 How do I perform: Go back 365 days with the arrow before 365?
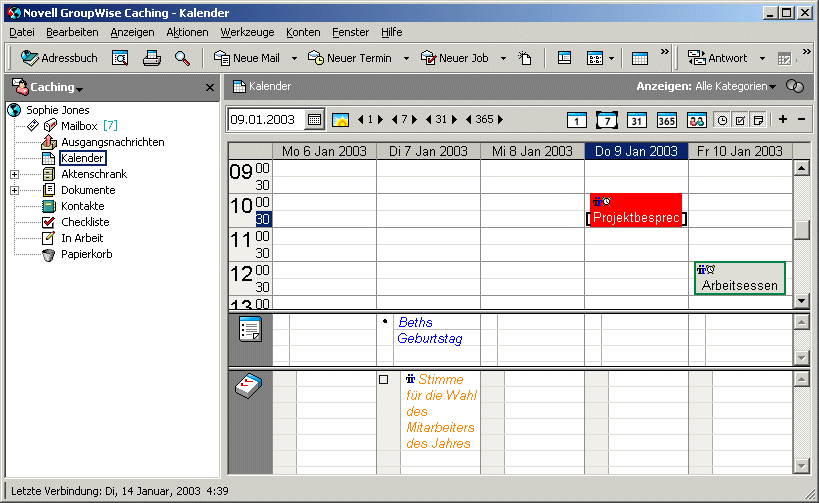point(469,120)
